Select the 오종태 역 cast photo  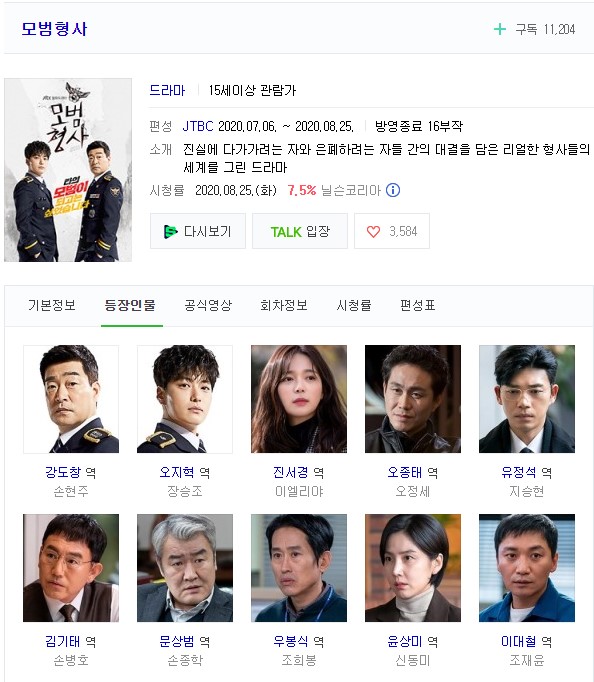click(x=413, y=399)
